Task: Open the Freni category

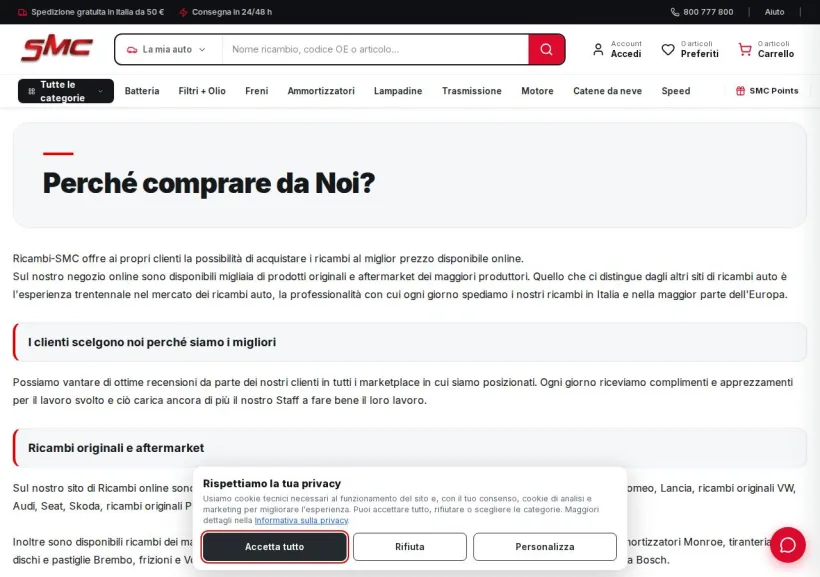Action: point(257,91)
